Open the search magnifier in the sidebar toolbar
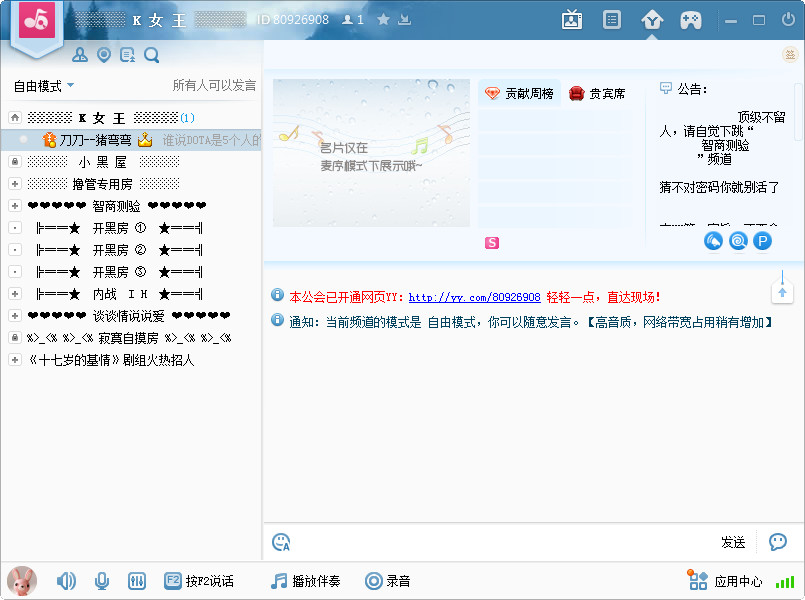 (151, 55)
